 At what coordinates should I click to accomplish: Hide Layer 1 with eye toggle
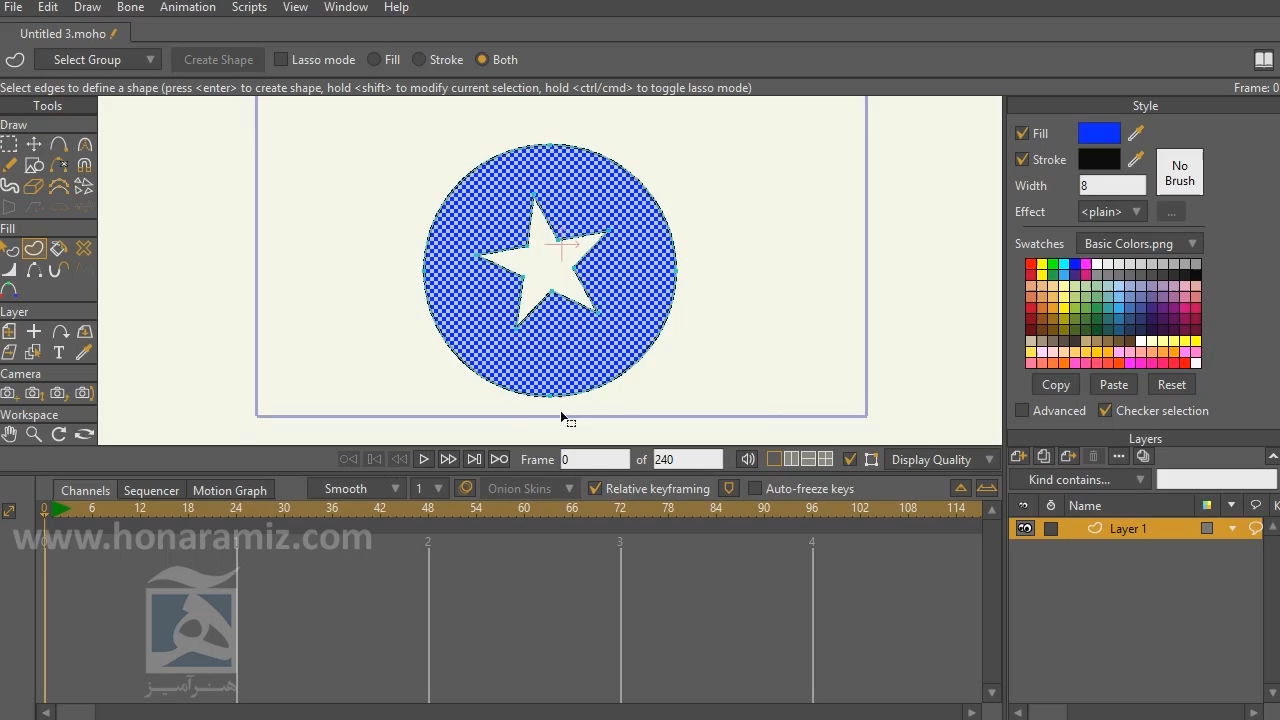tap(1025, 529)
